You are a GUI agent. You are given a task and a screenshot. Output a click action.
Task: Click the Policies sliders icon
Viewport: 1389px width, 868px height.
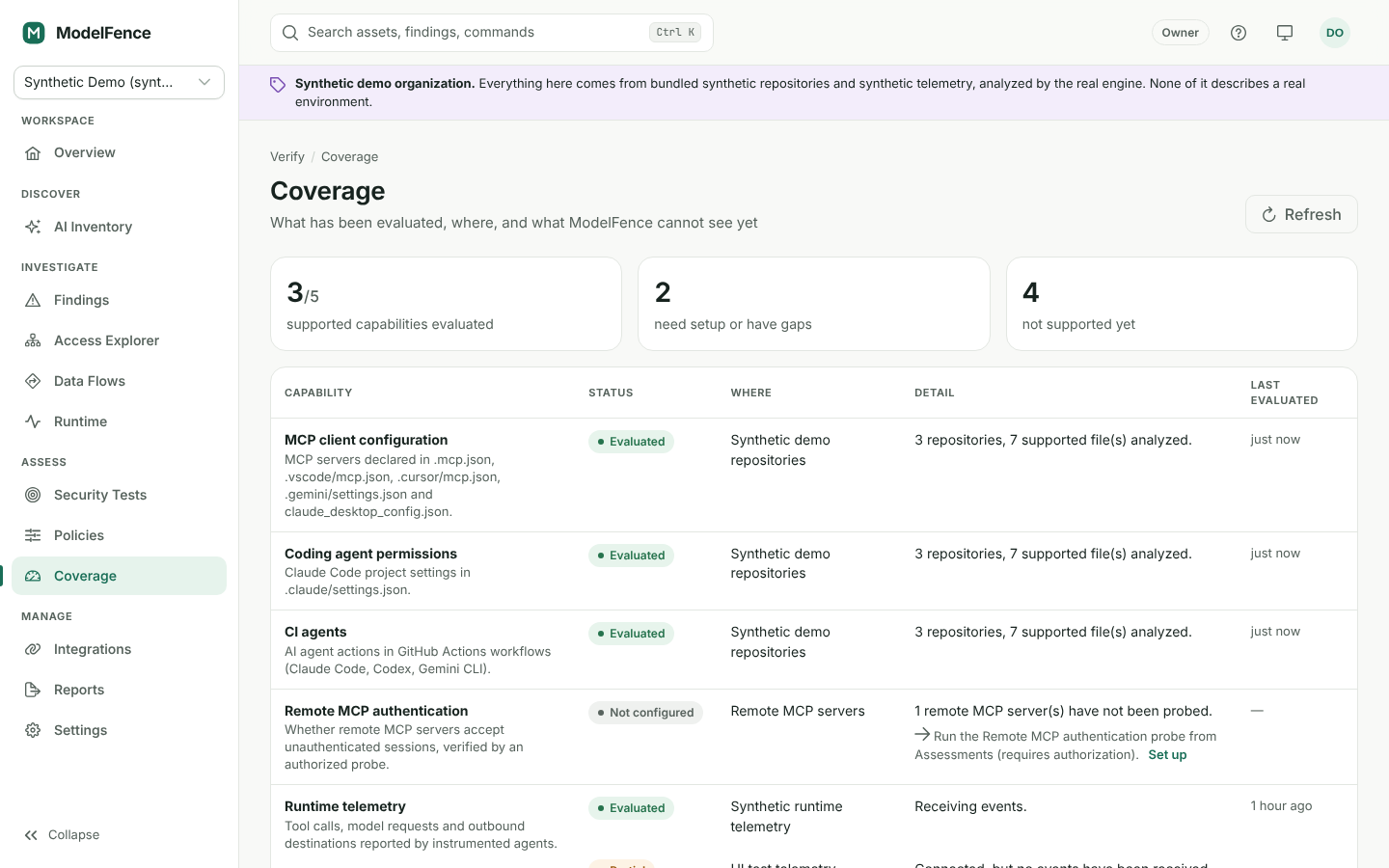[x=33, y=535]
